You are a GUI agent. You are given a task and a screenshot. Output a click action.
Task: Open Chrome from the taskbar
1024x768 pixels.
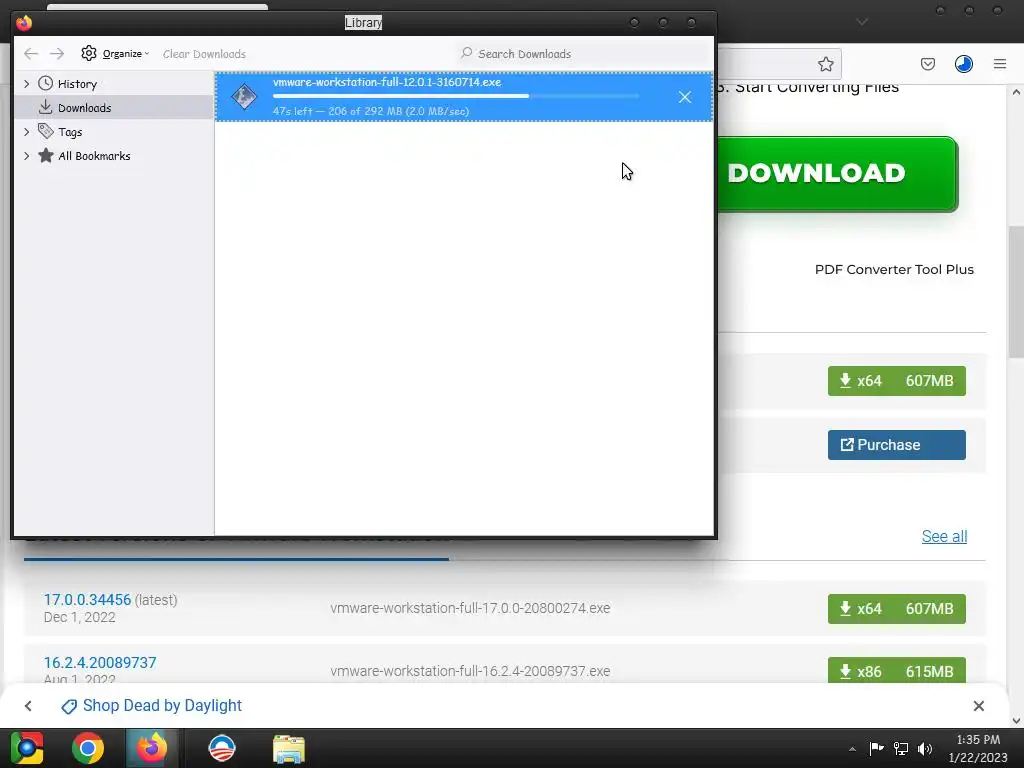point(88,748)
